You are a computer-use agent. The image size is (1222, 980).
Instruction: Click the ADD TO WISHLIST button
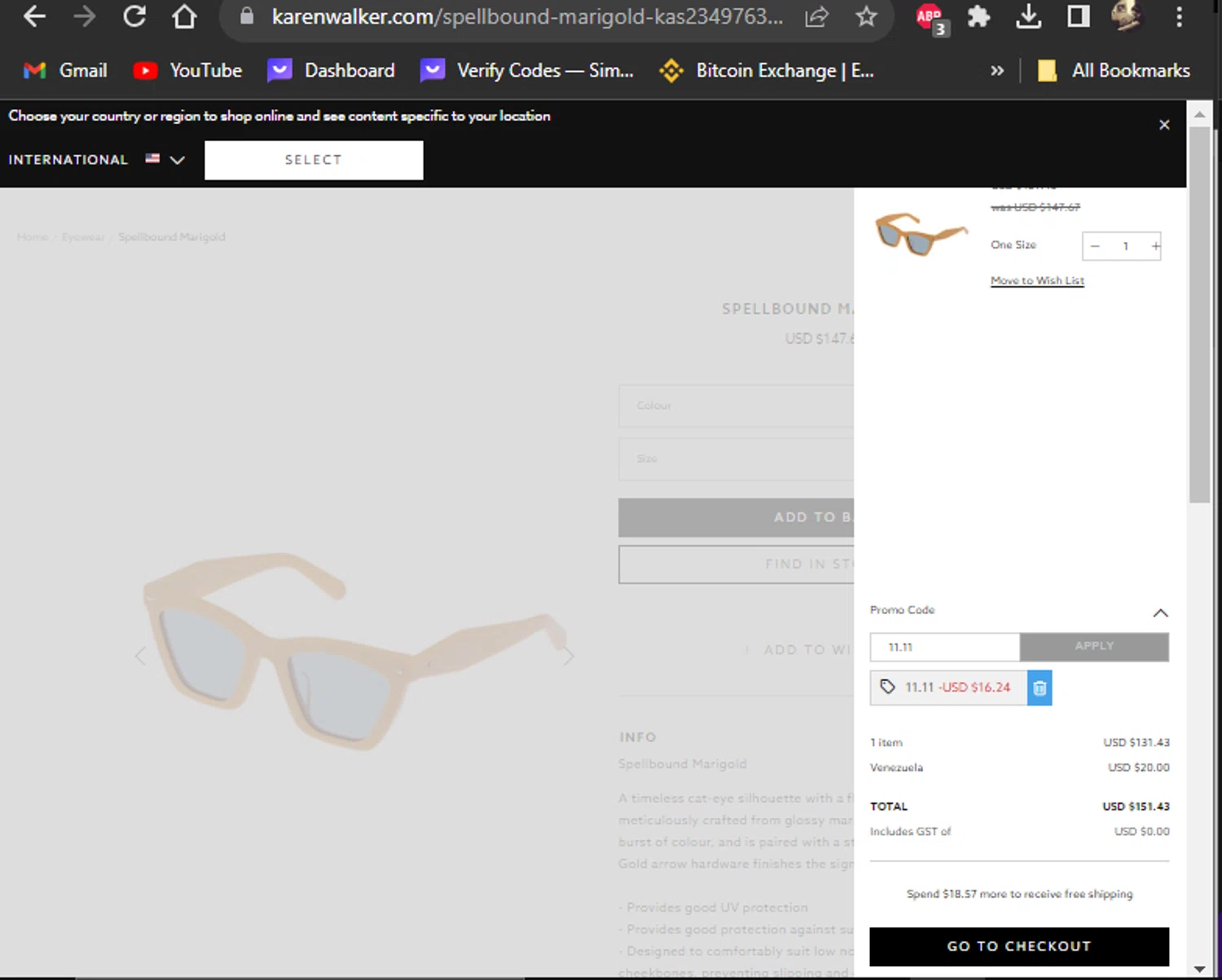point(798,650)
